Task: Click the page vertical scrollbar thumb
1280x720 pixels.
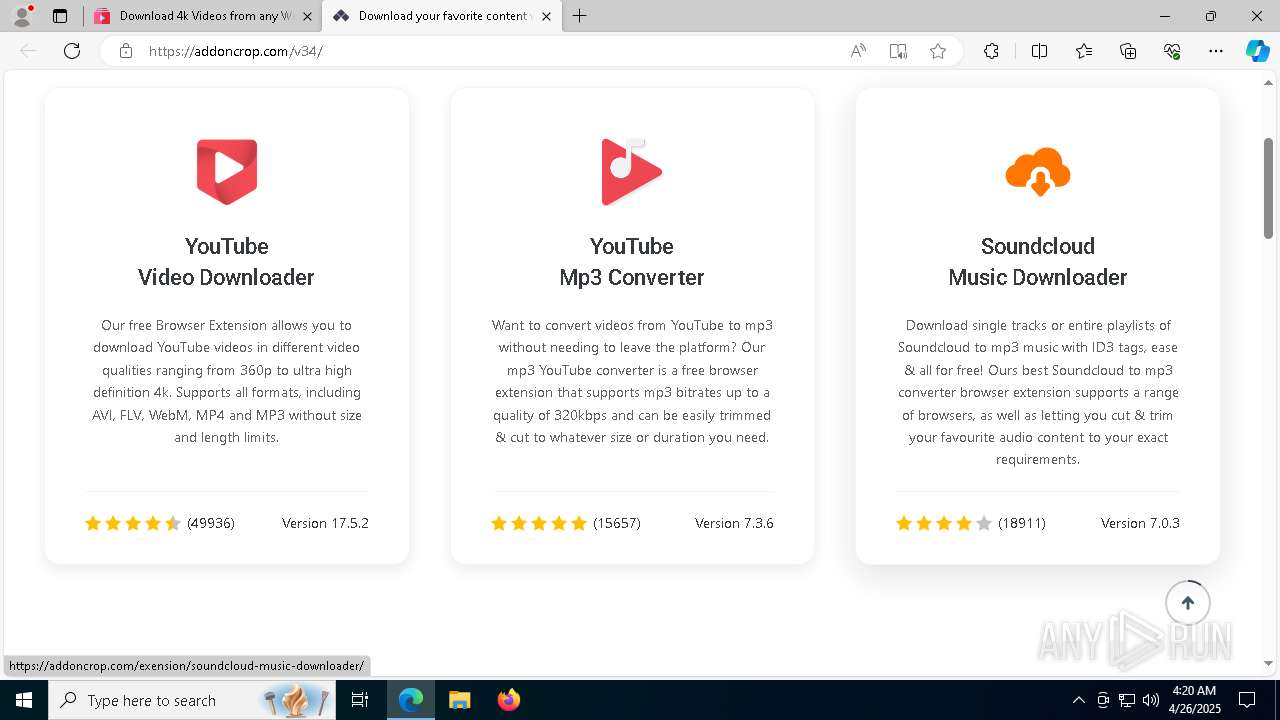Action: [1268, 188]
